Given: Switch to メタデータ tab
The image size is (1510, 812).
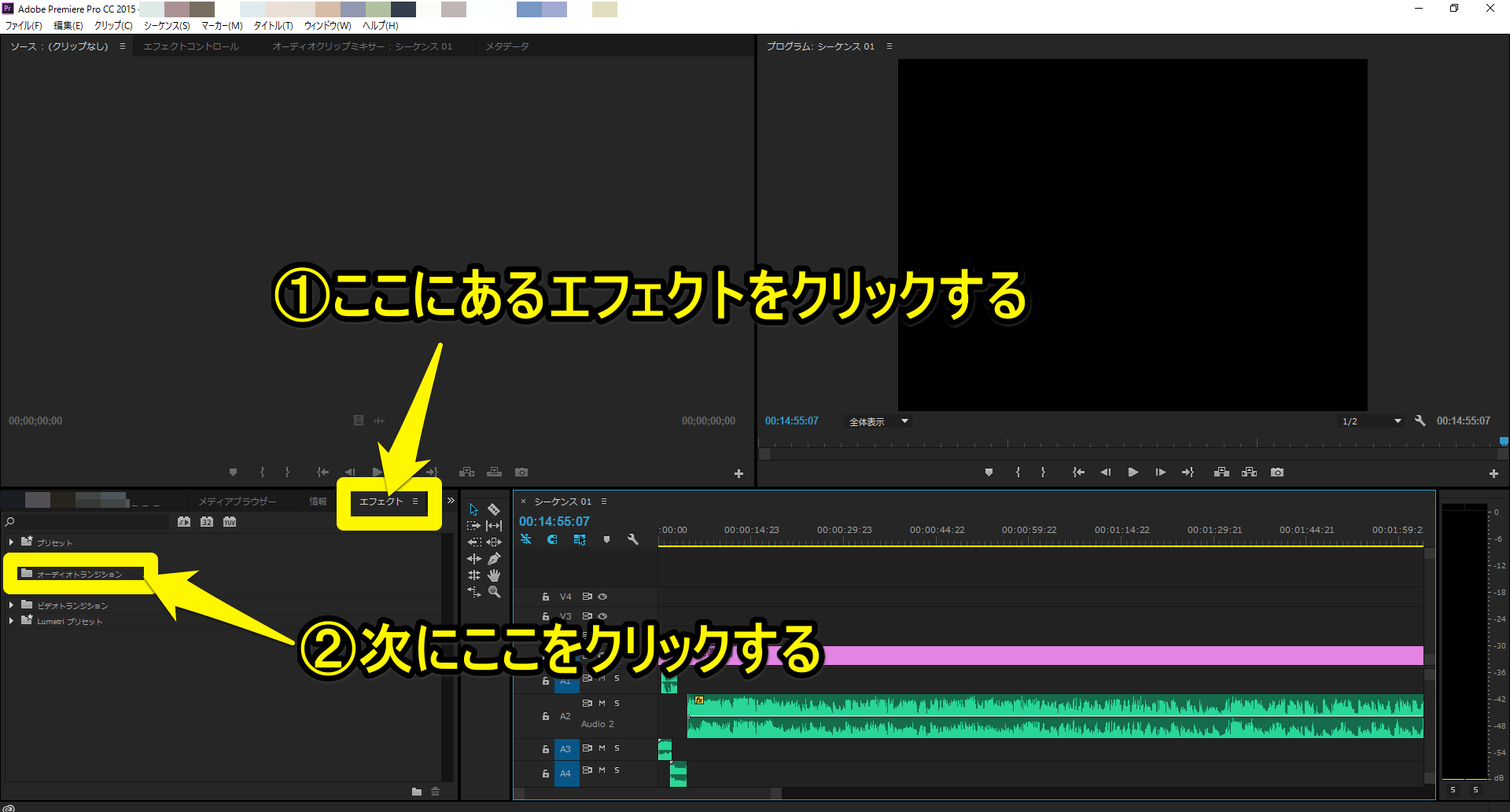Looking at the screenshot, I should point(507,46).
